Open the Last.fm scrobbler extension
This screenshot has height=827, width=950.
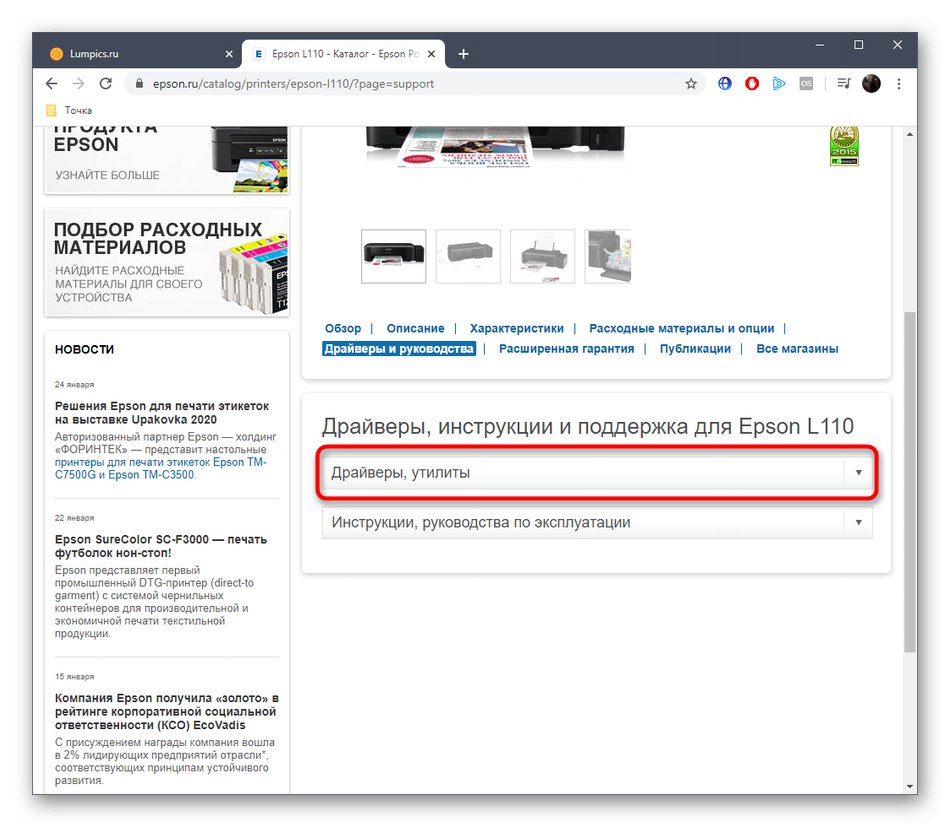[806, 84]
